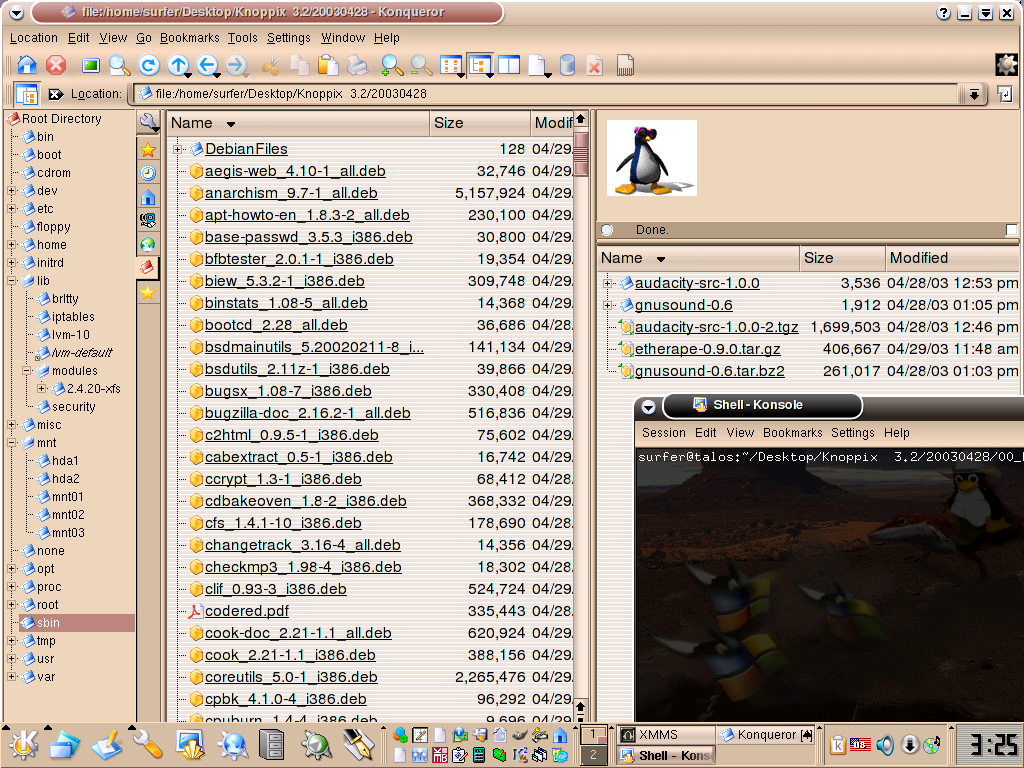Open Konsole window menu button left of title
Screen dimensions: 1024x768
point(648,407)
